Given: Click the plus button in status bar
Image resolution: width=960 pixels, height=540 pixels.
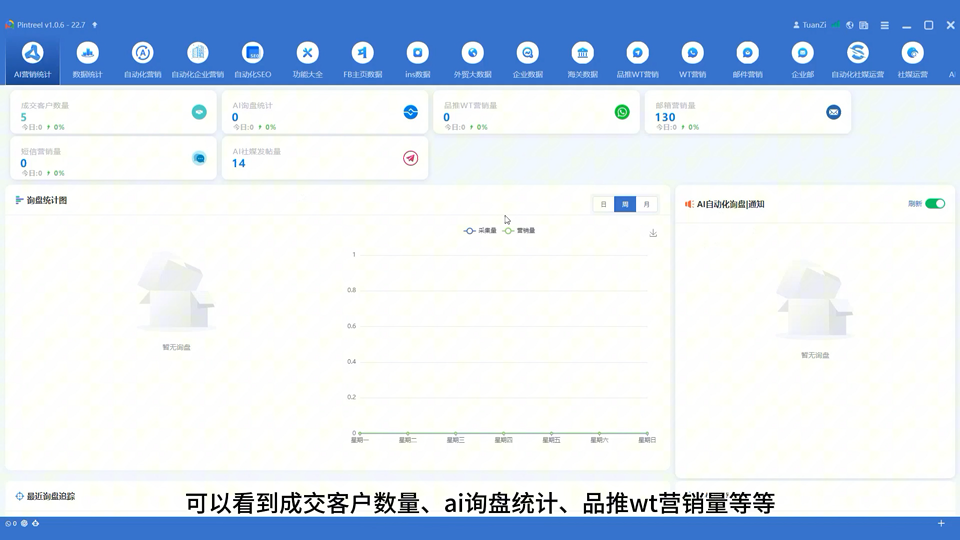Looking at the screenshot, I should coord(941,523).
